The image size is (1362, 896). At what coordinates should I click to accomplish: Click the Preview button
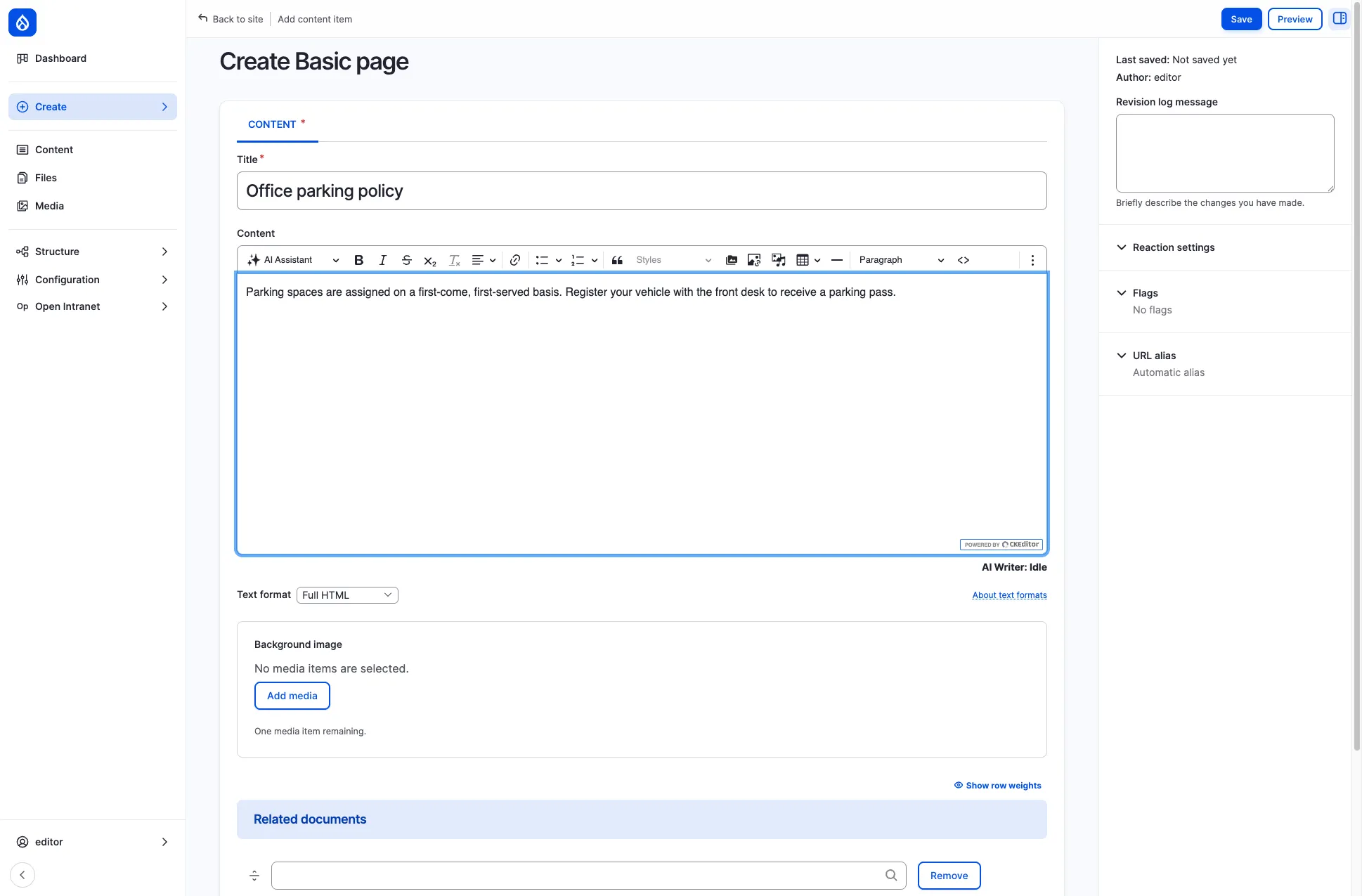coord(1295,19)
